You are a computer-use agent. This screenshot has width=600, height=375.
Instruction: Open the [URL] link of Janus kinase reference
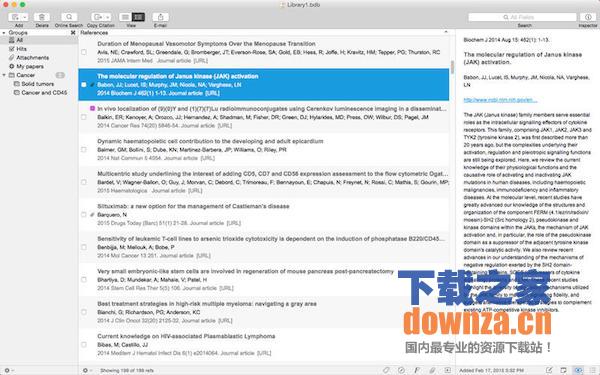tap(212, 93)
